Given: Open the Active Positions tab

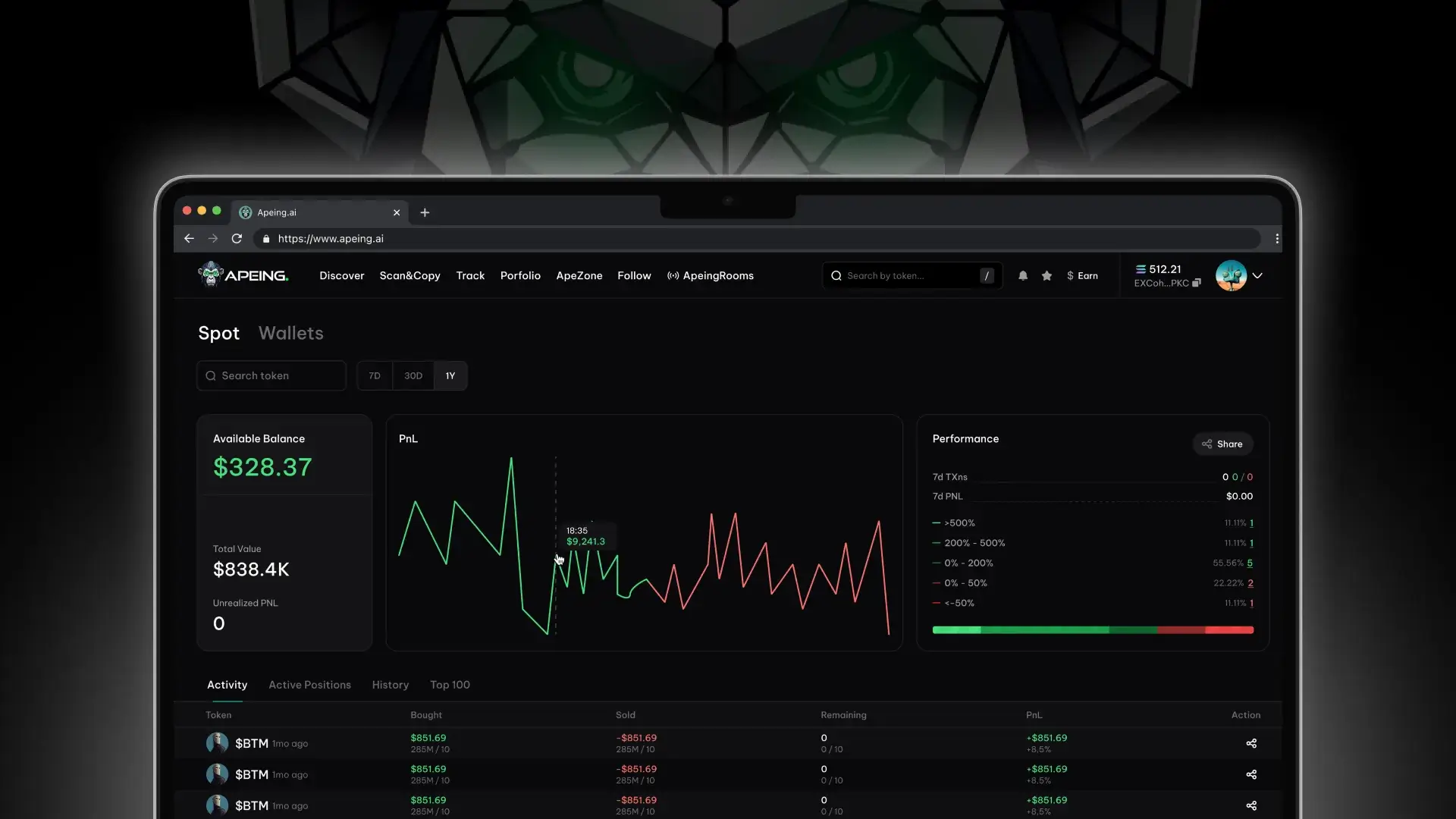Looking at the screenshot, I should click(309, 685).
